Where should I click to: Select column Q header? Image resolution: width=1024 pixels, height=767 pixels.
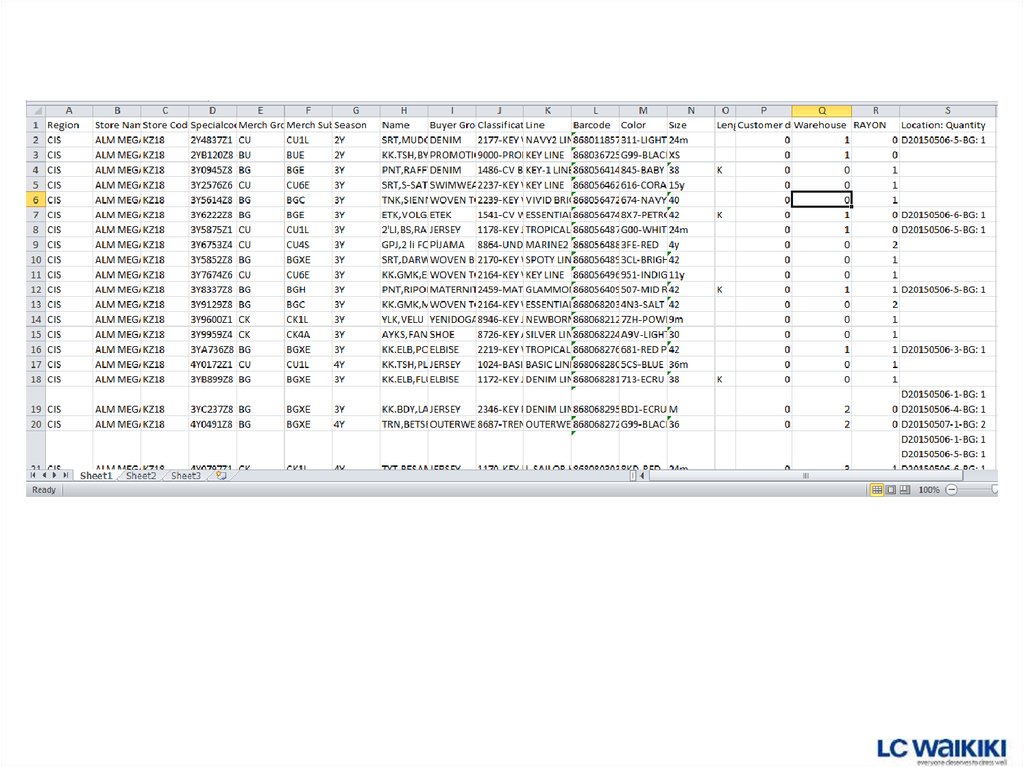click(x=821, y=110)
